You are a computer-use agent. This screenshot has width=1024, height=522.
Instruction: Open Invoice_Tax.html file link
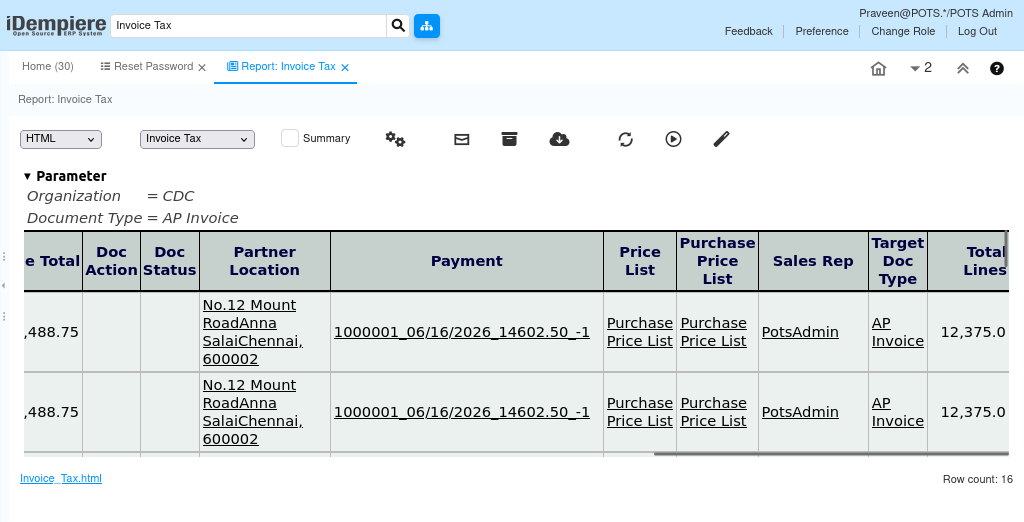click(61, 478)
